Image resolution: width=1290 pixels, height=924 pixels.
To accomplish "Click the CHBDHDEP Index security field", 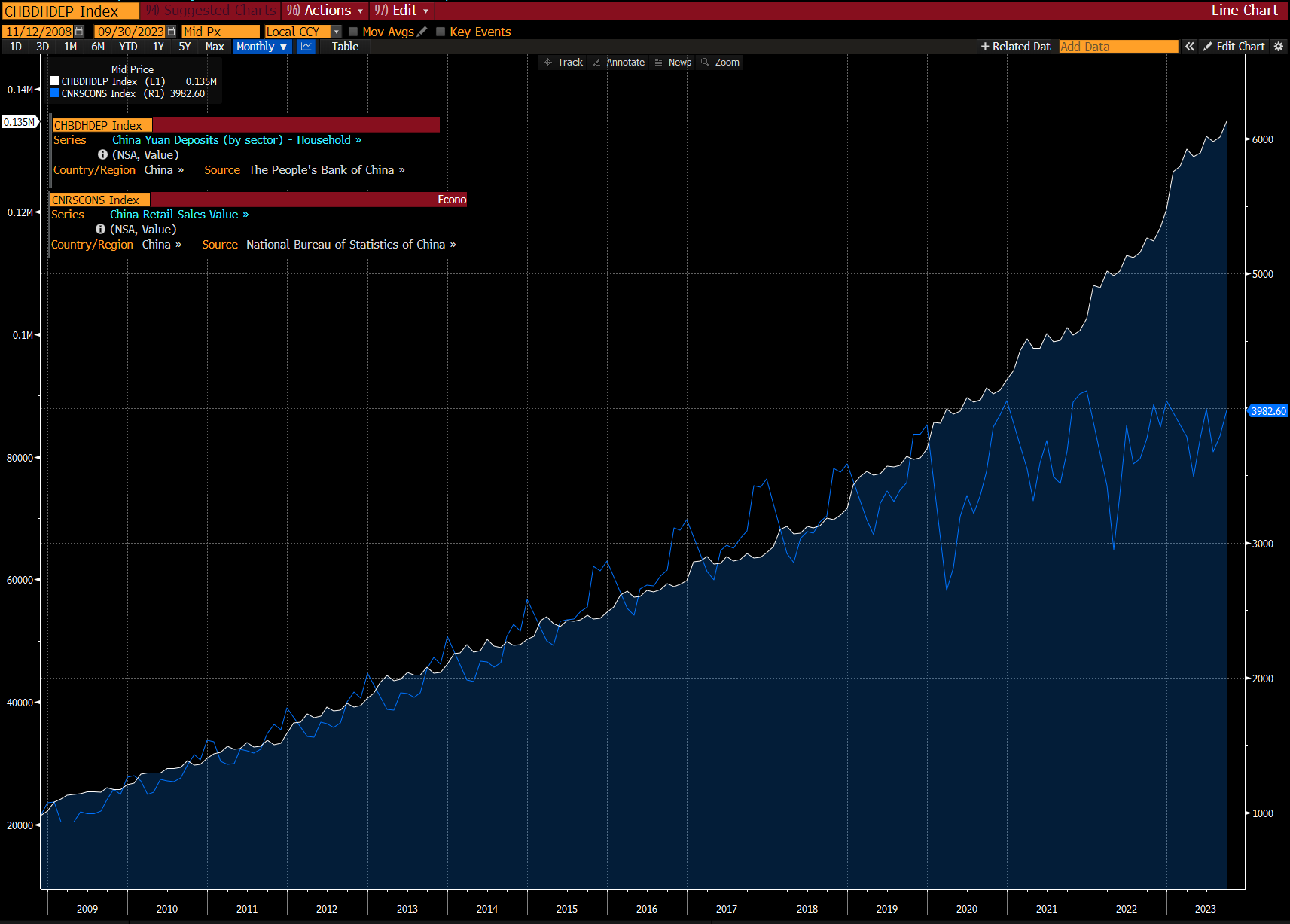I will click(x=70, y=11).
